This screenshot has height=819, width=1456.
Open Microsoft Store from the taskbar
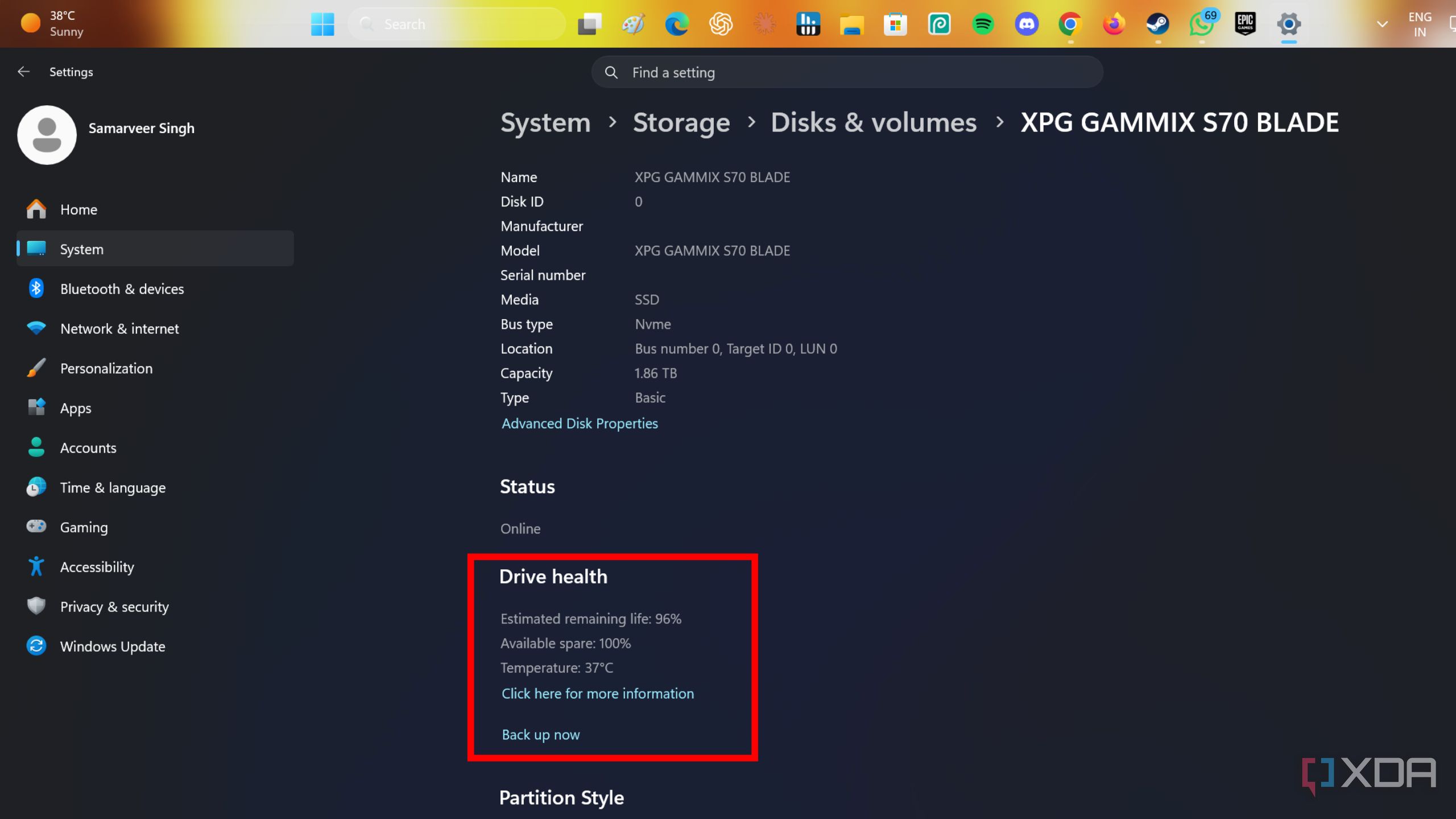pyautogui.click(x=895, y=24)
